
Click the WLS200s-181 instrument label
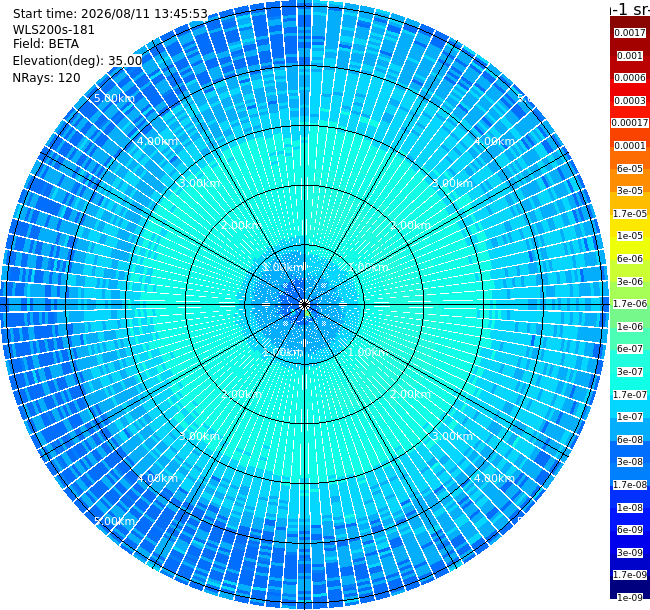point(53,30)
